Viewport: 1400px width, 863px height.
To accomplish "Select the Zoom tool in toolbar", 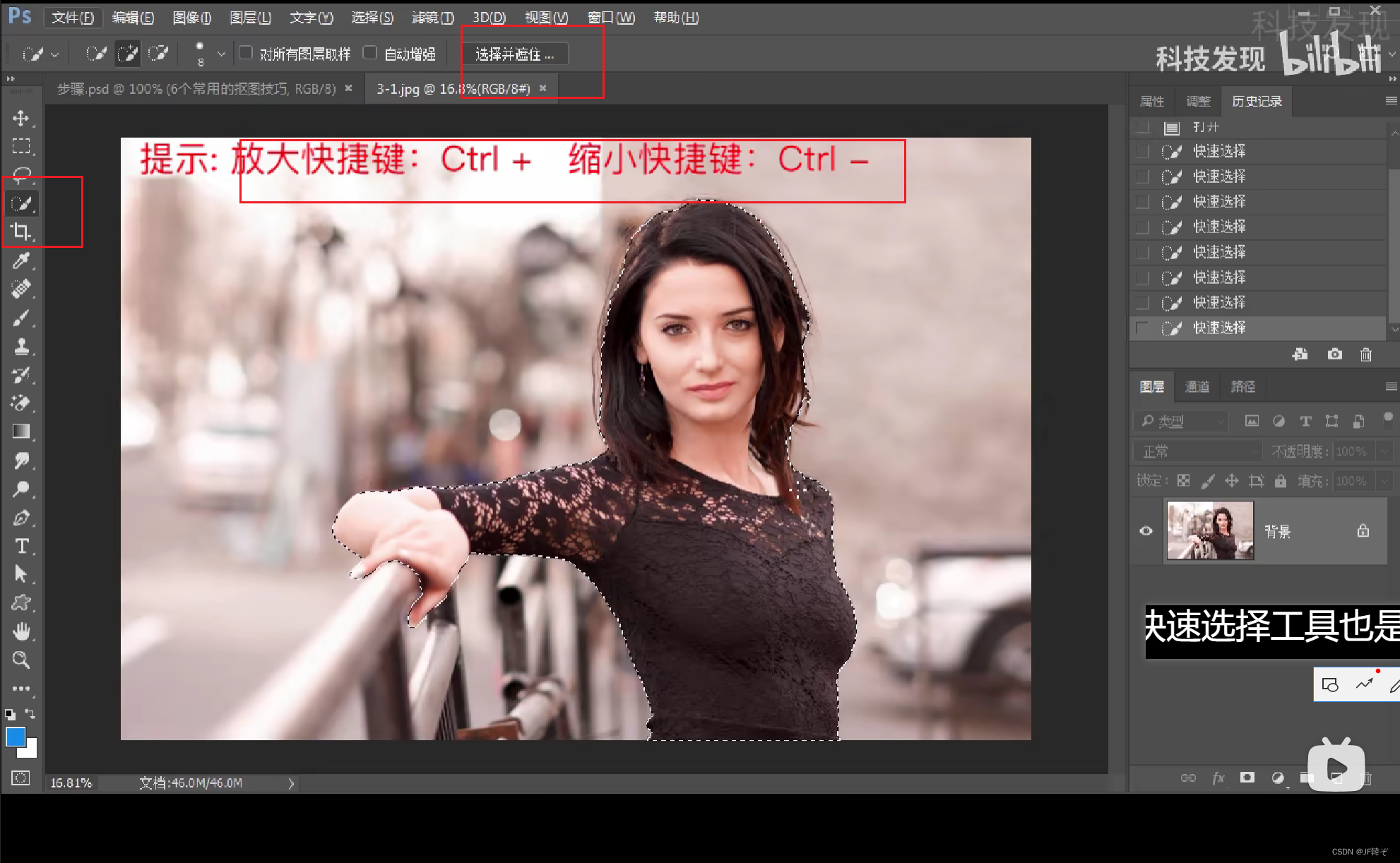I will (x=21, y=660).
